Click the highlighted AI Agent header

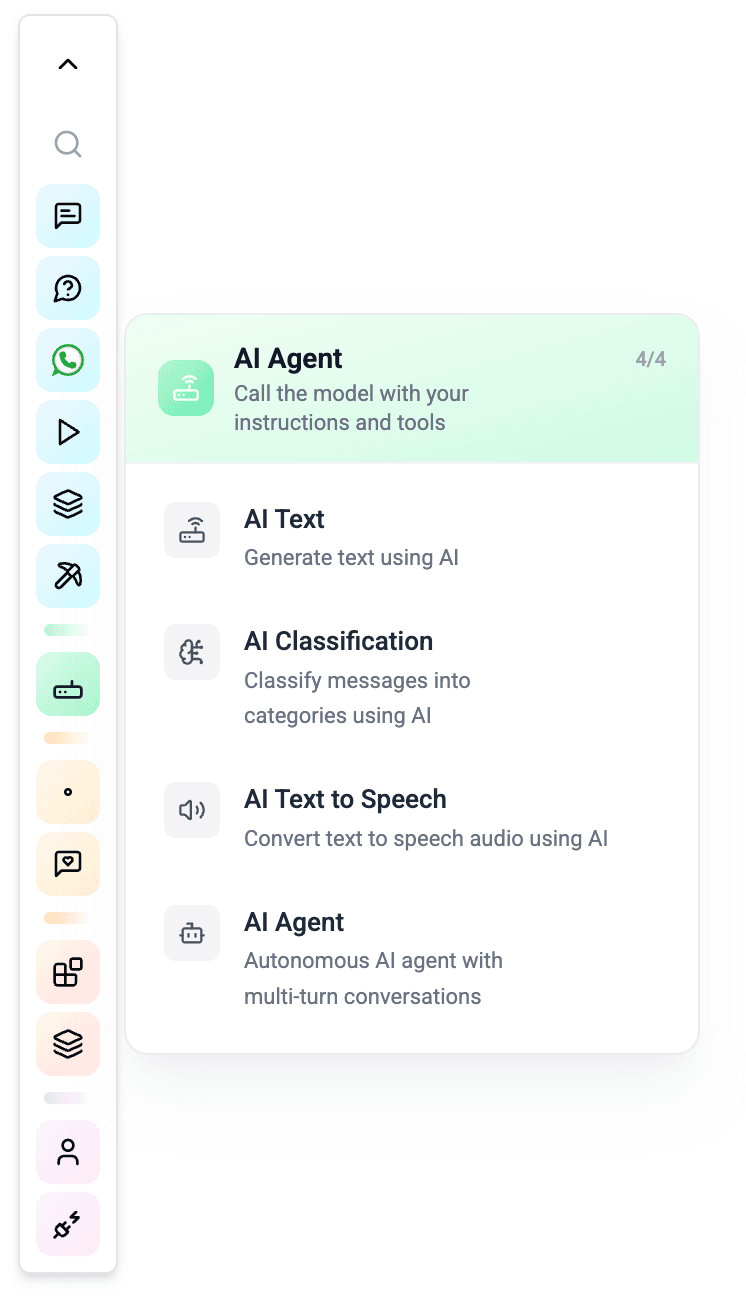click(x=411, y=389)
